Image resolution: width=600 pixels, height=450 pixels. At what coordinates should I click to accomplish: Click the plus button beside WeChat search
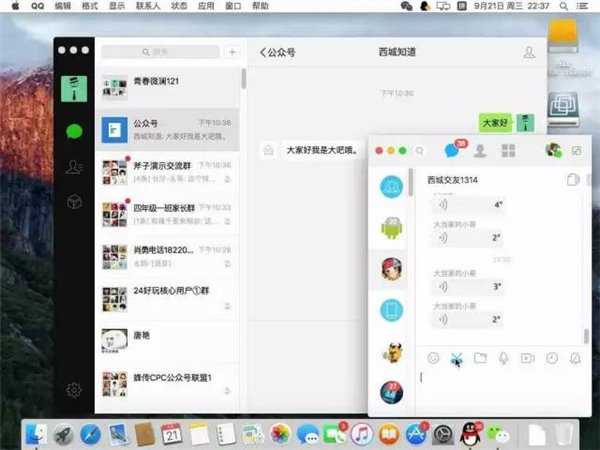(x=232, y=51)
